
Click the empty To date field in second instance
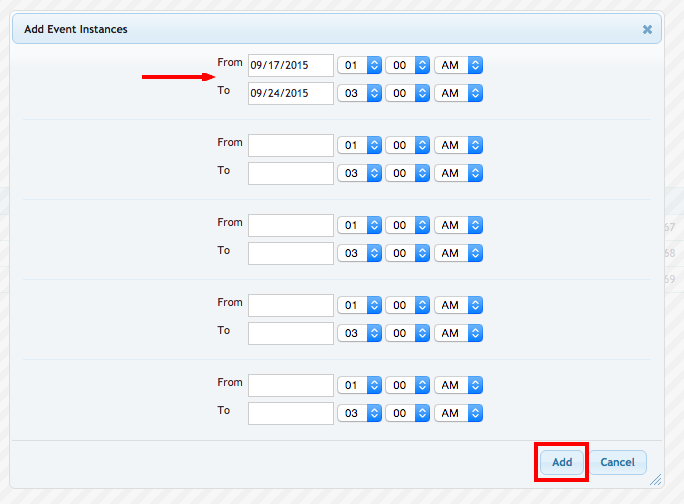pos(291,173)
